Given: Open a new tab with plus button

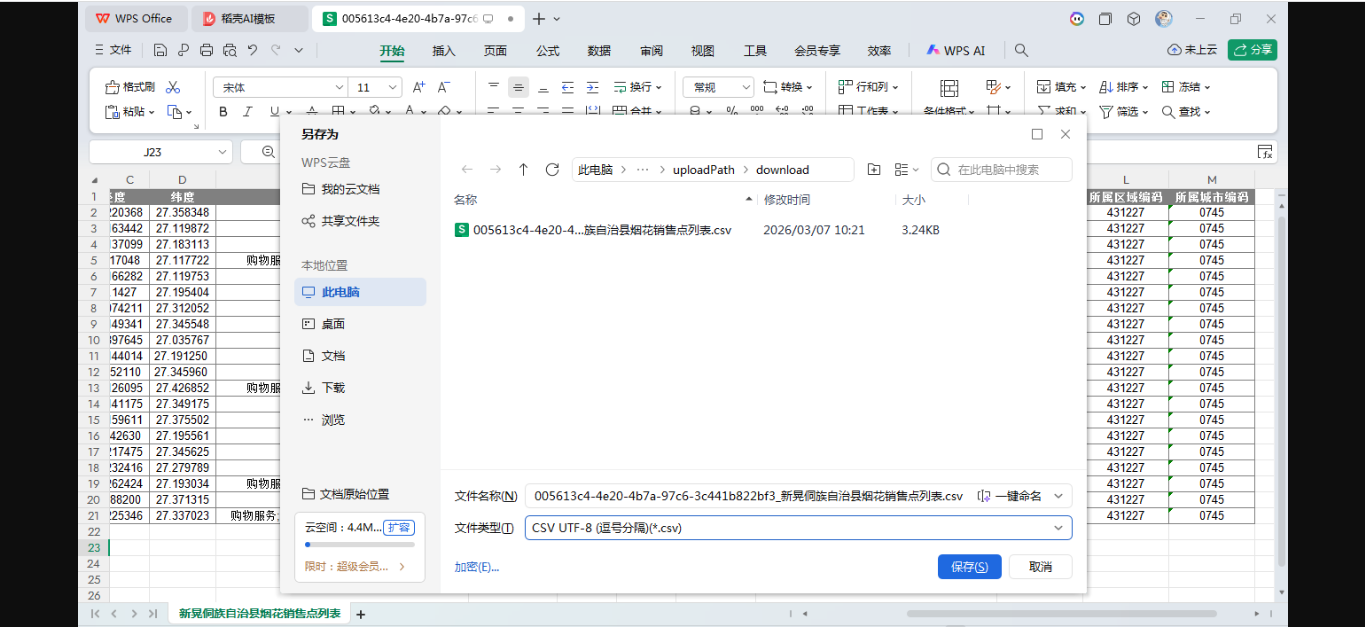Looking at the screenshot, I should [x=539, y=18].
